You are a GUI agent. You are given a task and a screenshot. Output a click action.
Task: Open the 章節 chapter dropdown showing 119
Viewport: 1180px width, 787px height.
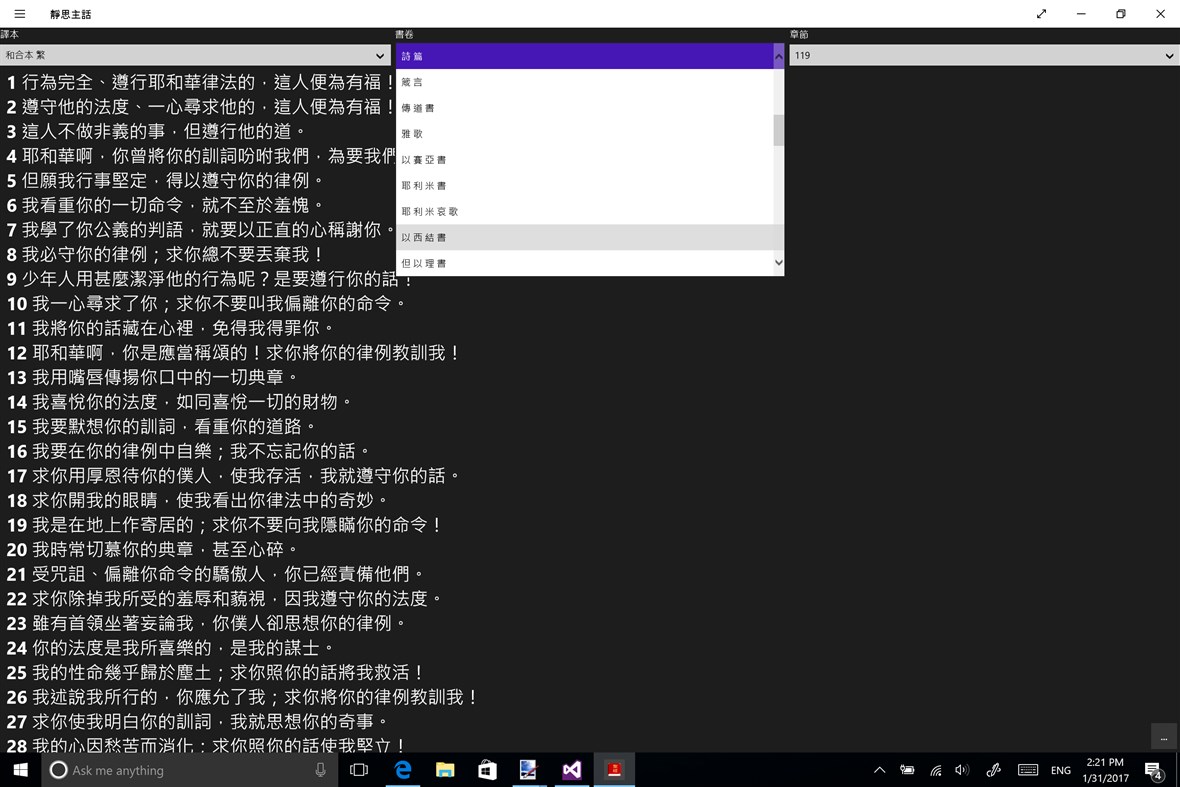pos(981,56)
